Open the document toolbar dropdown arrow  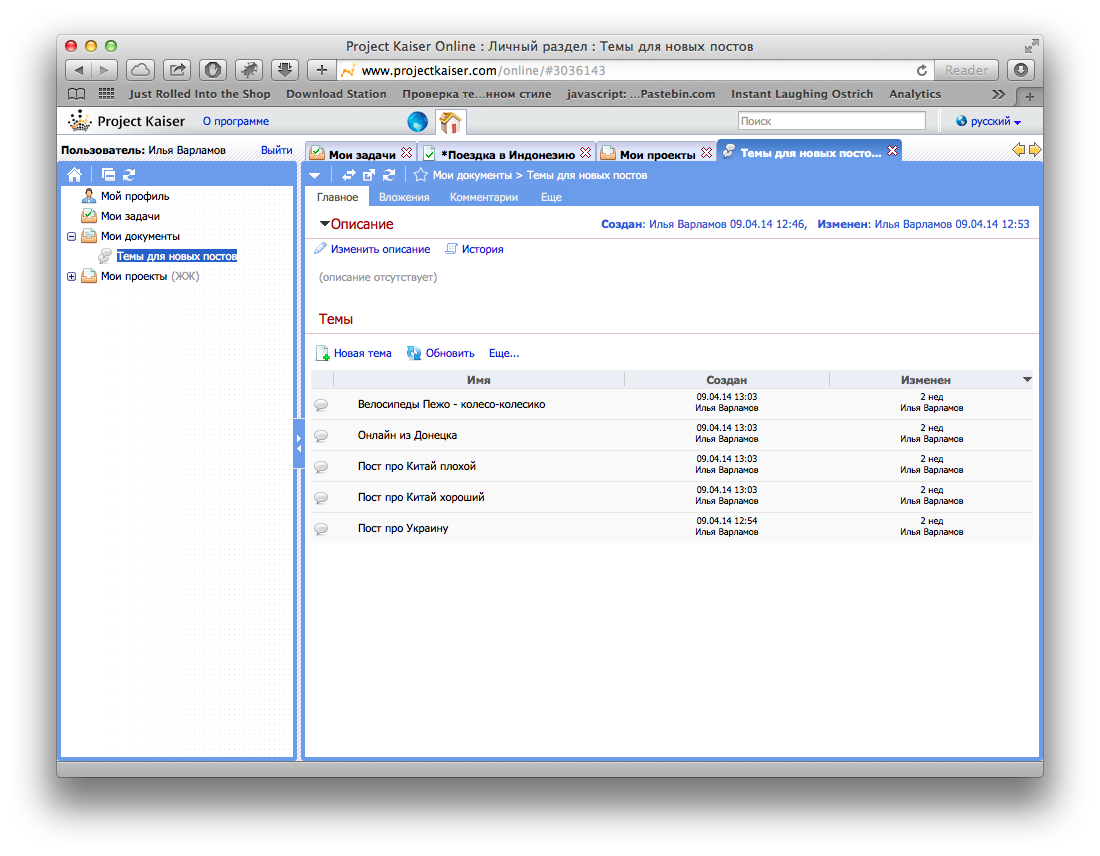(x=314, y=175)
